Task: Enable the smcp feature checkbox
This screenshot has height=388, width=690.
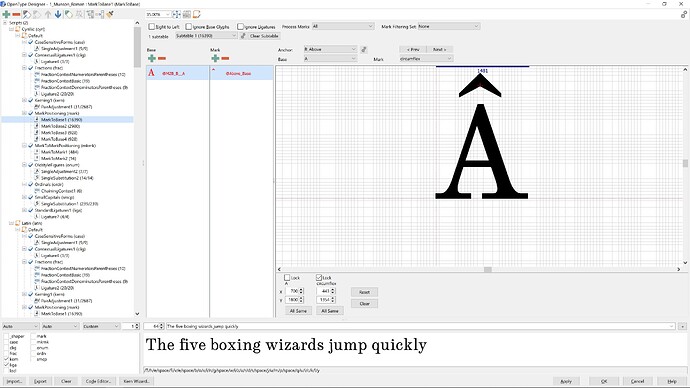Action: click(x=33, y=359)
